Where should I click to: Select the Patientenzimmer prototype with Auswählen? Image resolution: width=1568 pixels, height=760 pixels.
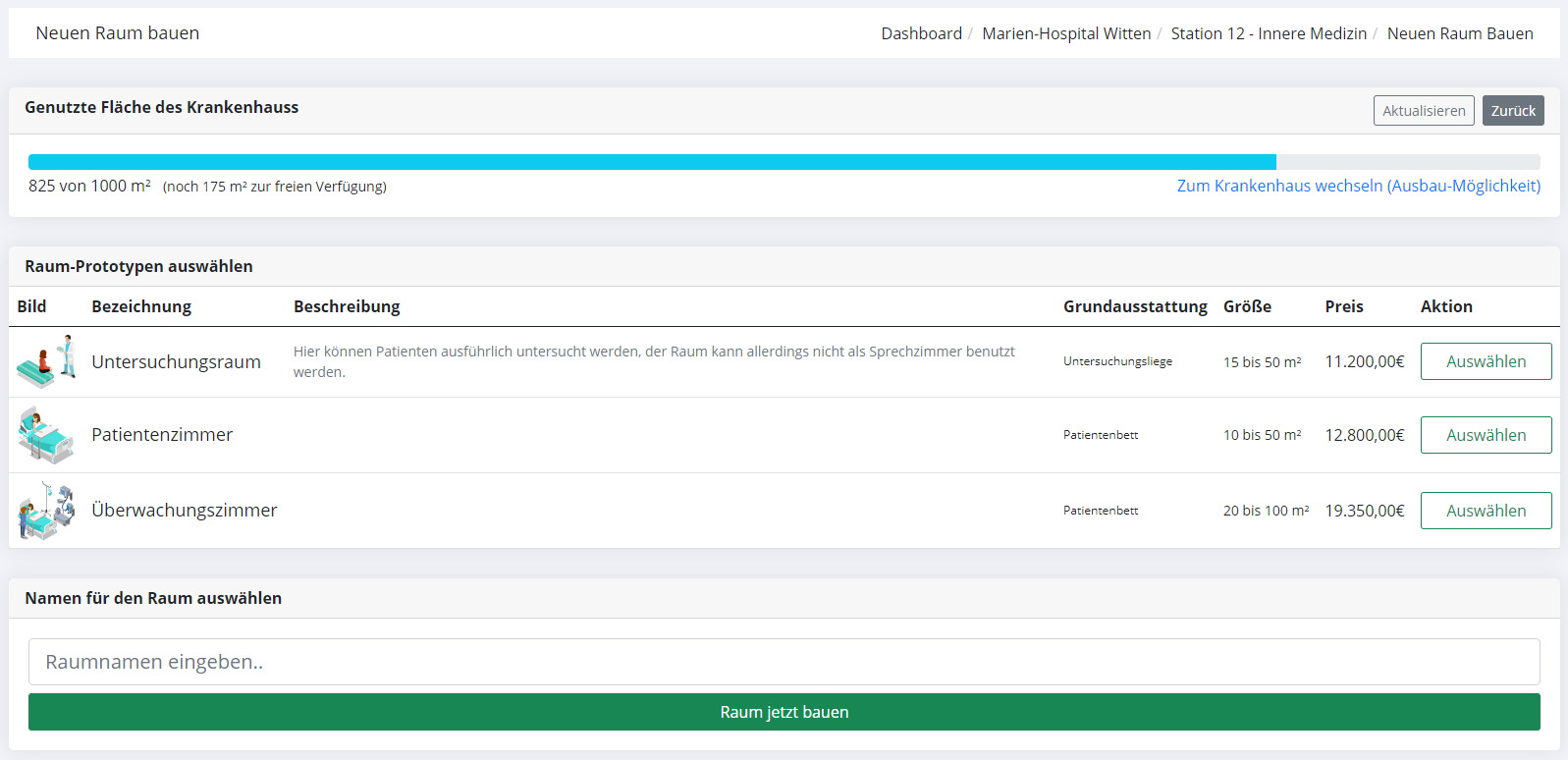pos(1486,435)
